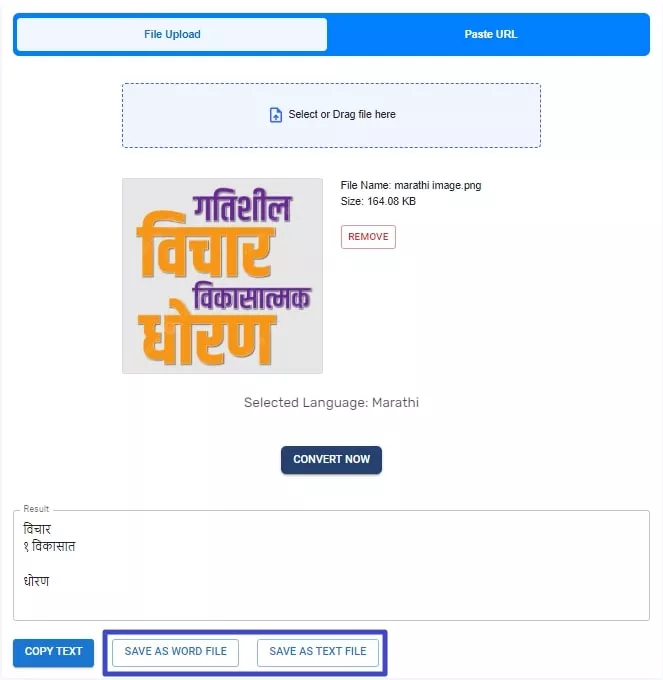This screenshot has height=680, width=663.
Task: Click the '१ विकासात' line in the Result box
Action: 49,547
